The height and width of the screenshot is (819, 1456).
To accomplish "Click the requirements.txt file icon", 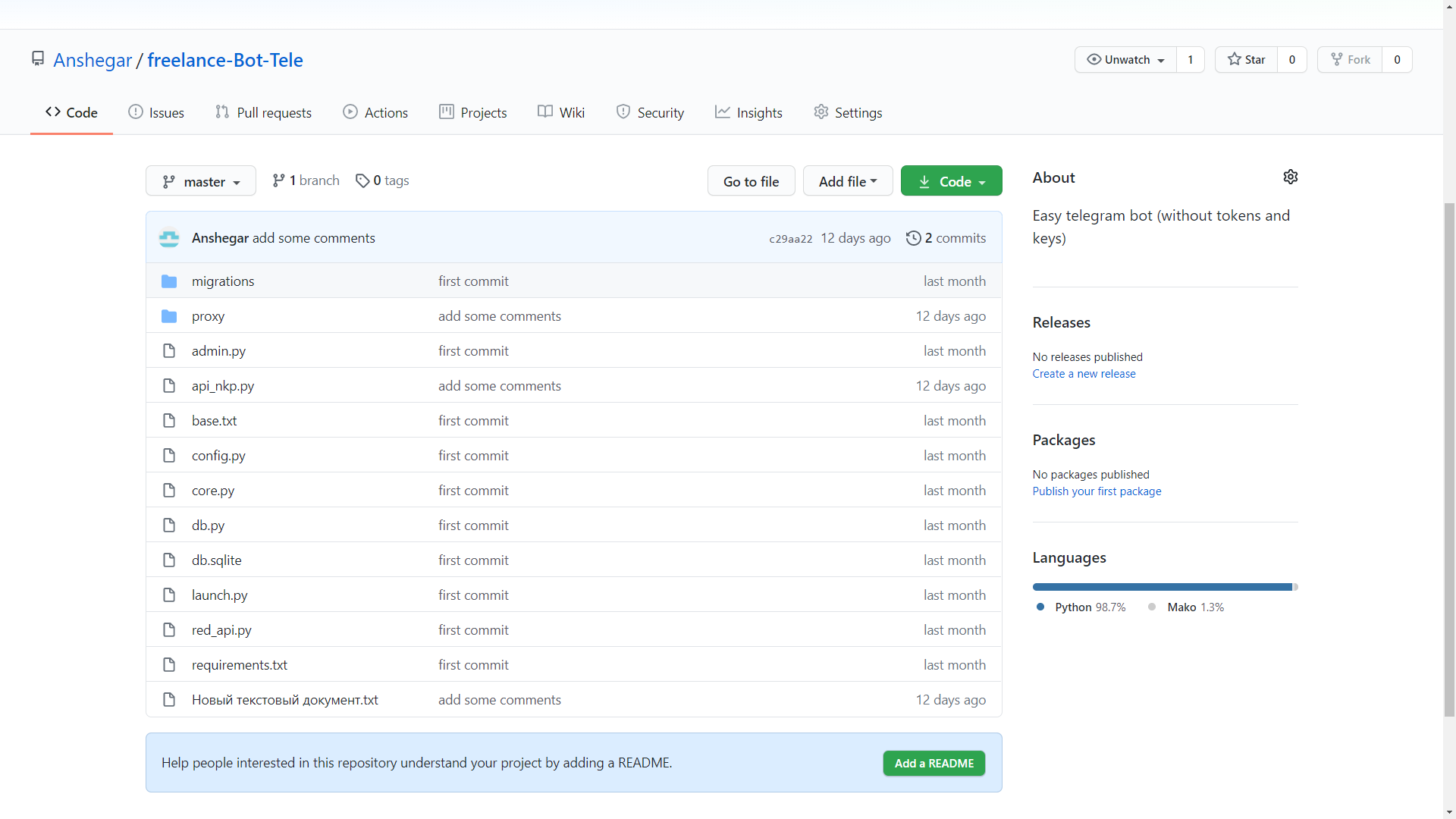I will click(x=169, y=665).
